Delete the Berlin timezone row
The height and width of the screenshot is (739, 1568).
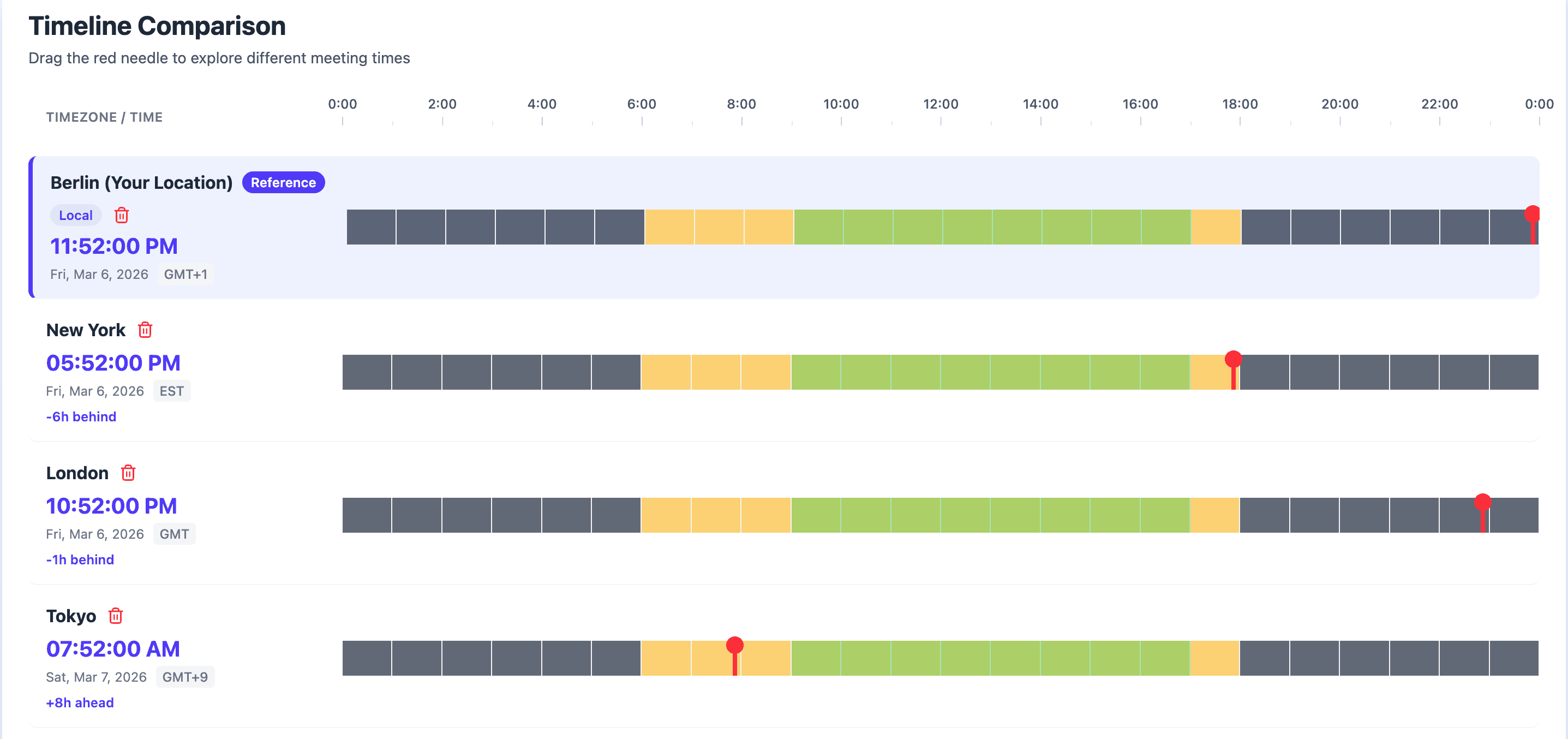pyautogui.click(x=122, y=215)
